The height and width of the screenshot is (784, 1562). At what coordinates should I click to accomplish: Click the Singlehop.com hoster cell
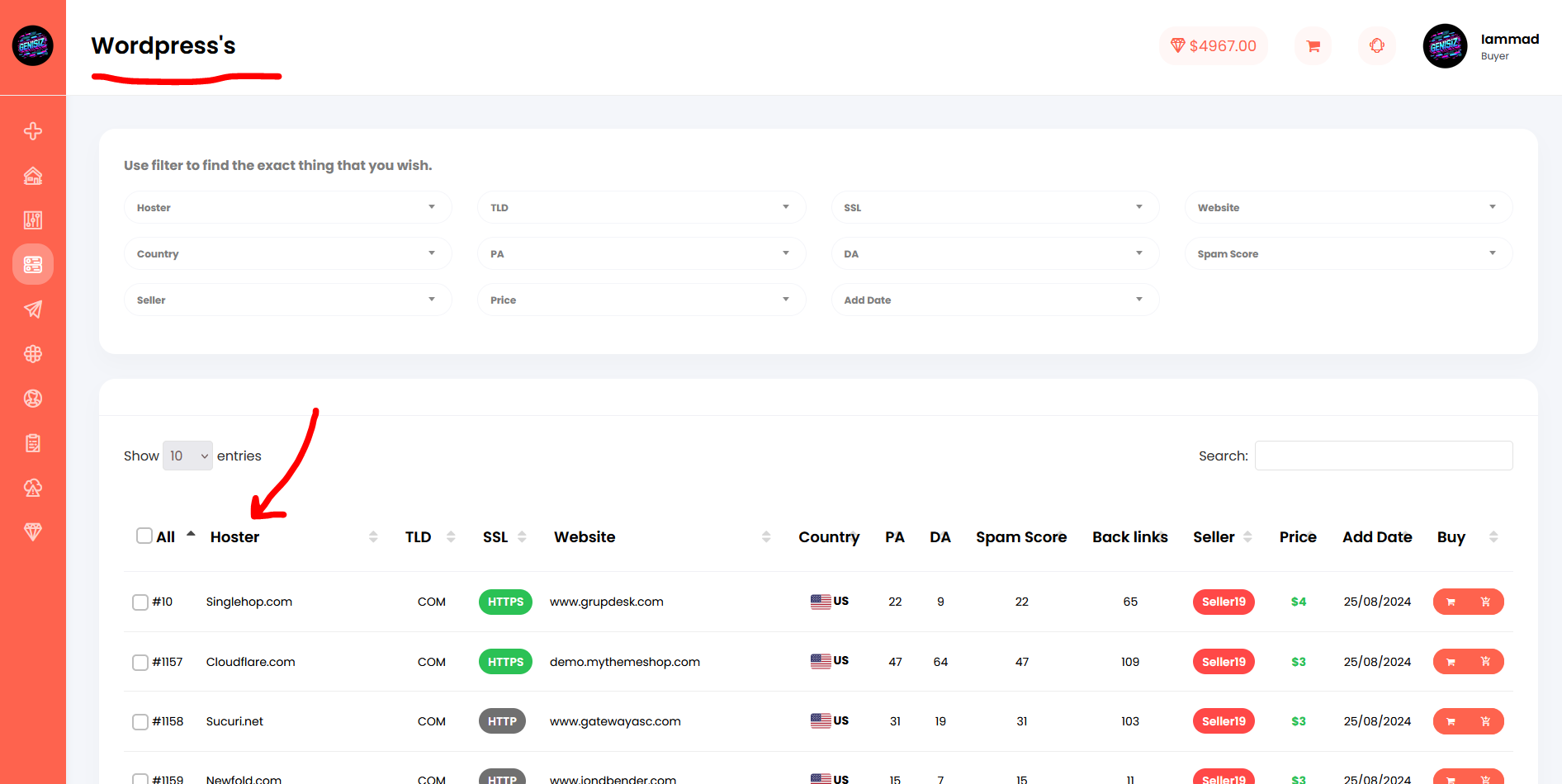249,602
